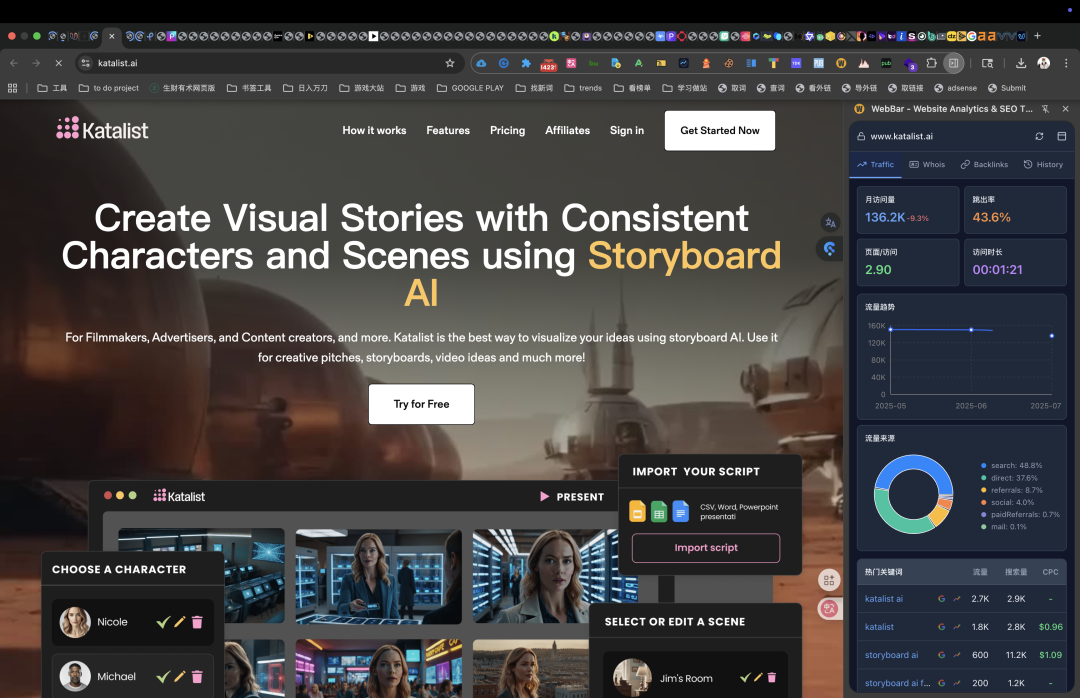Switch to the Backlinks tab in WebBar
The width and height of the screenshot is (1080, 698).
tap(984, 165)
